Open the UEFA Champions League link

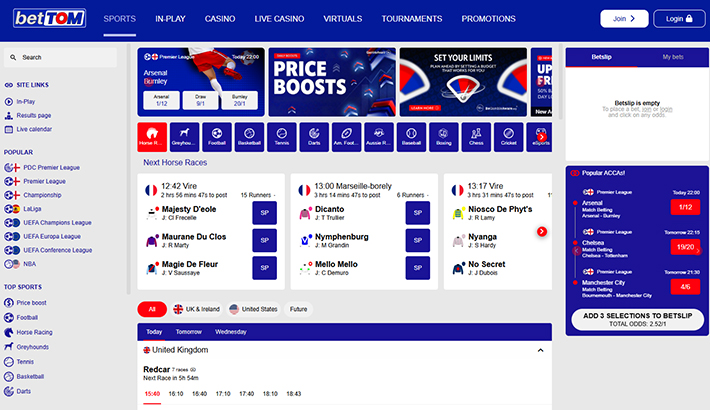pyautogui.click(x=57, y=223)
